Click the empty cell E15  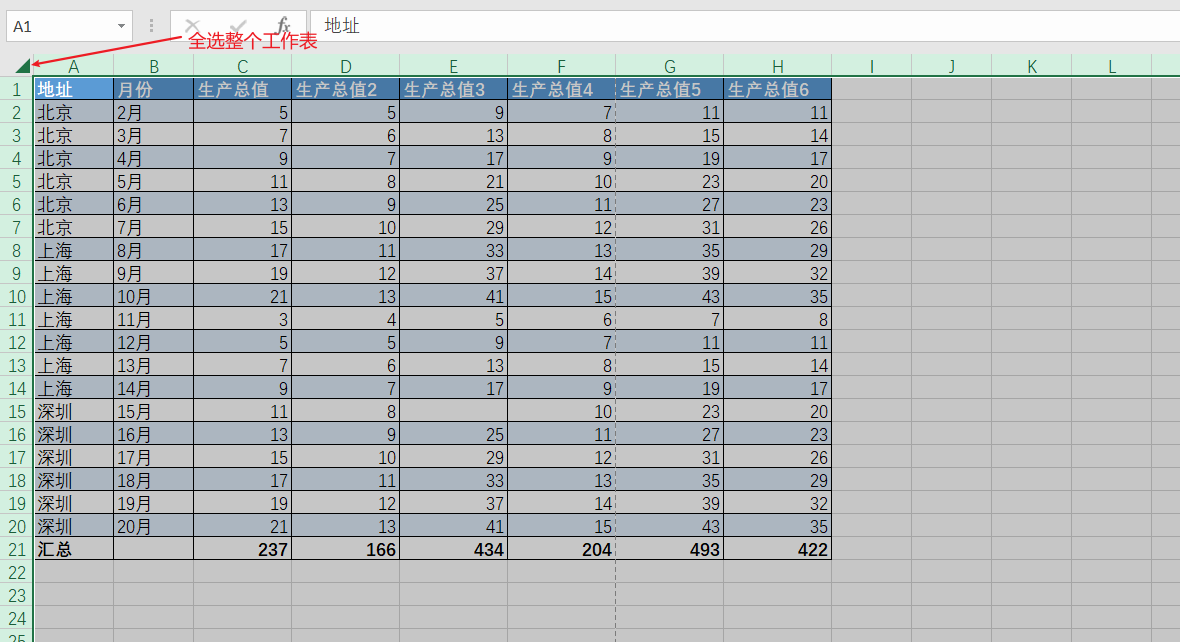[454, 411]
